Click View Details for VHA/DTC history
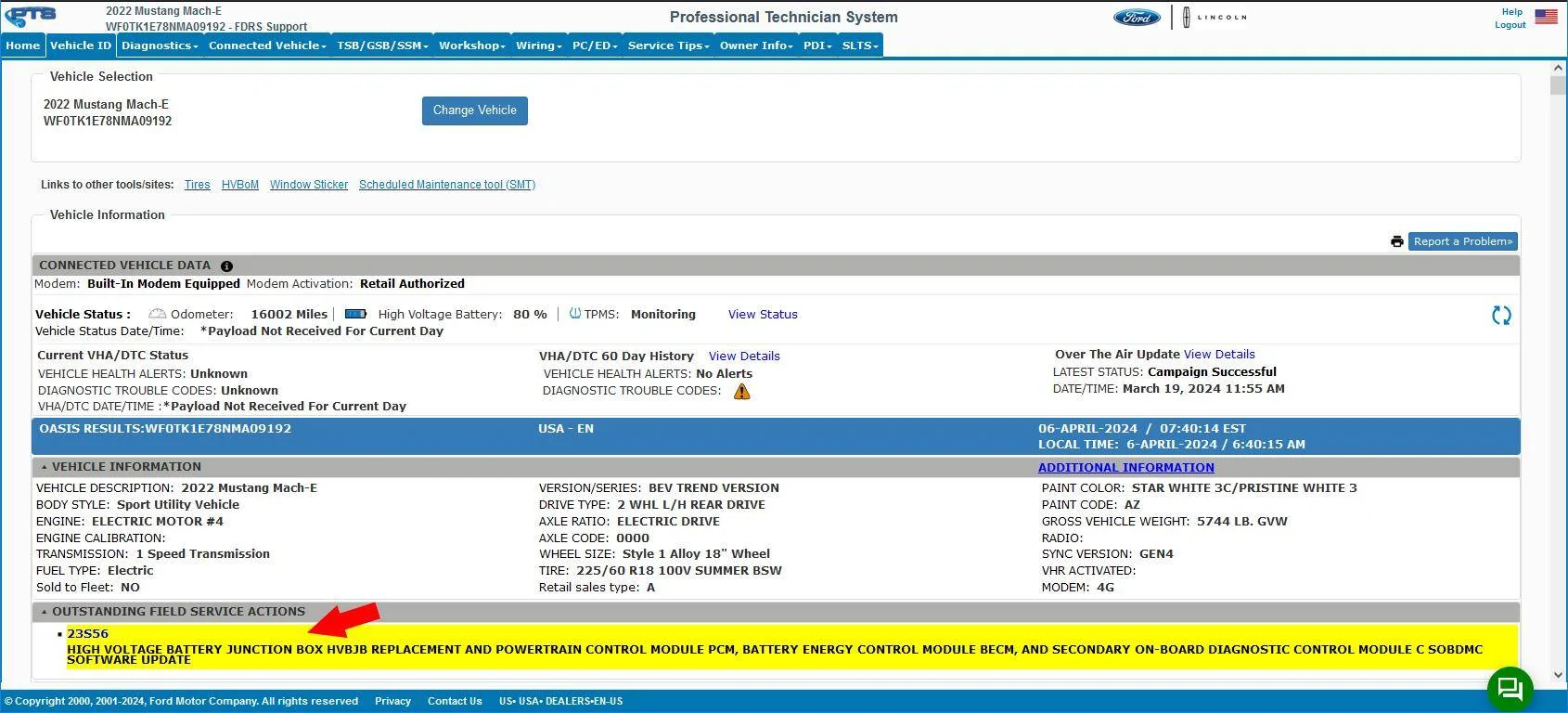Image resolution: width=1568 pixels, height=713 pixels. (x=744, y=356)
